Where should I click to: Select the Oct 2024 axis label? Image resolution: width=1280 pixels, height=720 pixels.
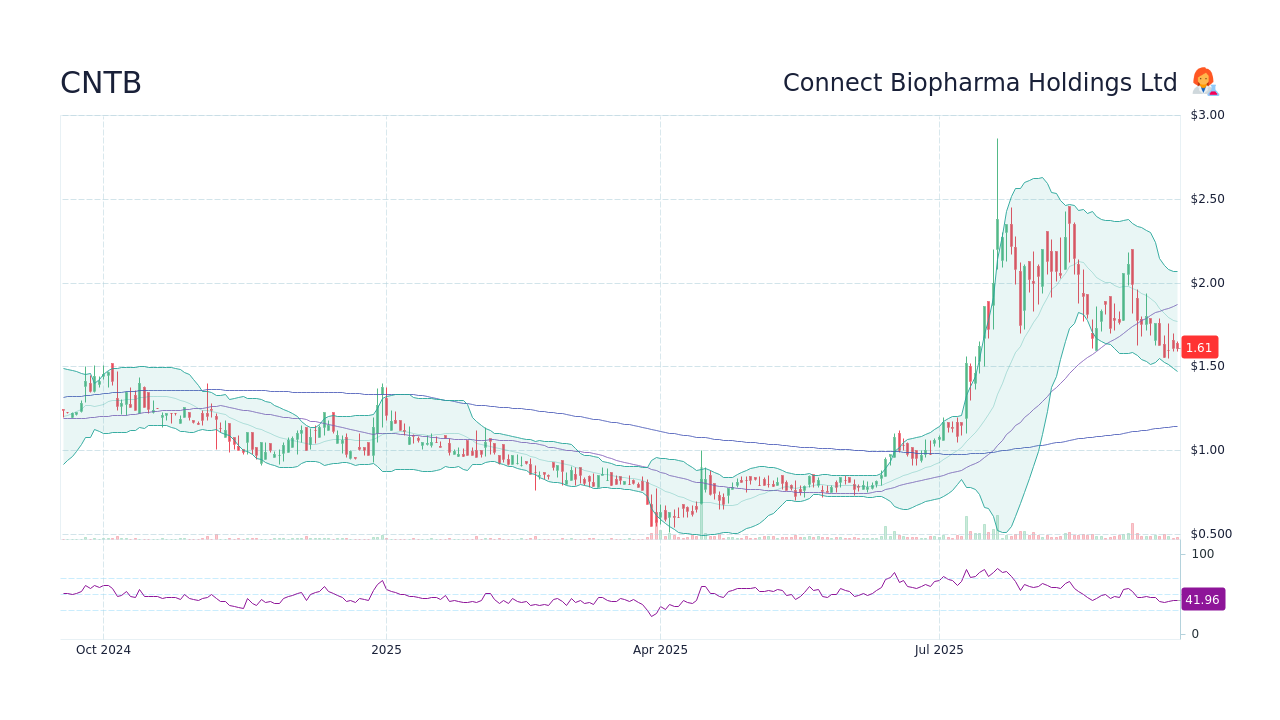pos(104,649)
